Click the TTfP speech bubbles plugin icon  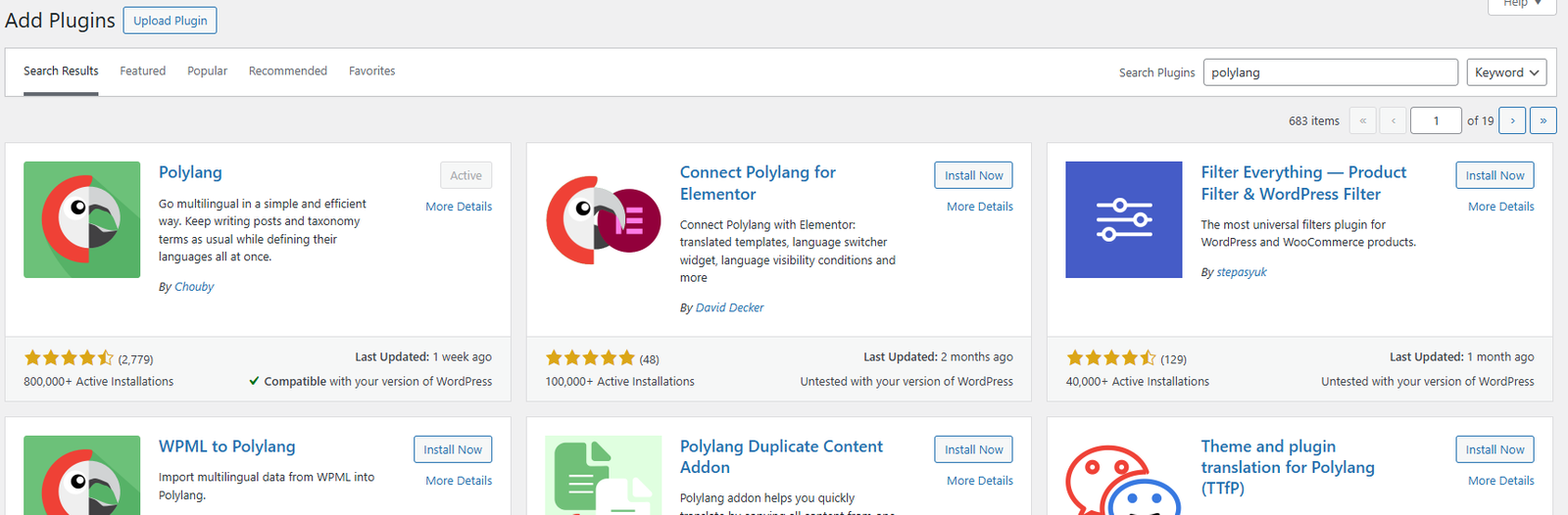click(x=1124, y=478)
